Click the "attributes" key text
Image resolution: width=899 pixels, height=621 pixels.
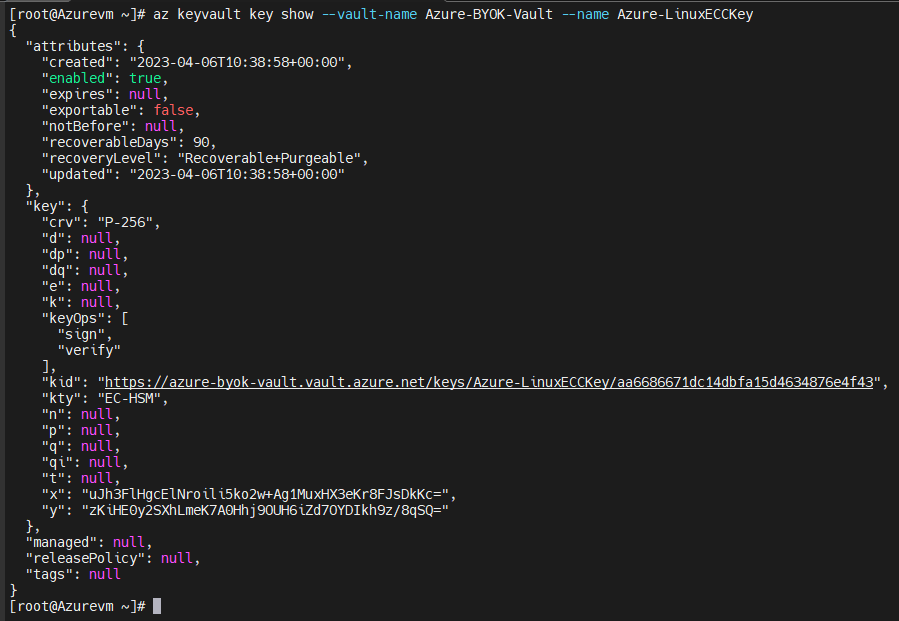click(73, 46)
